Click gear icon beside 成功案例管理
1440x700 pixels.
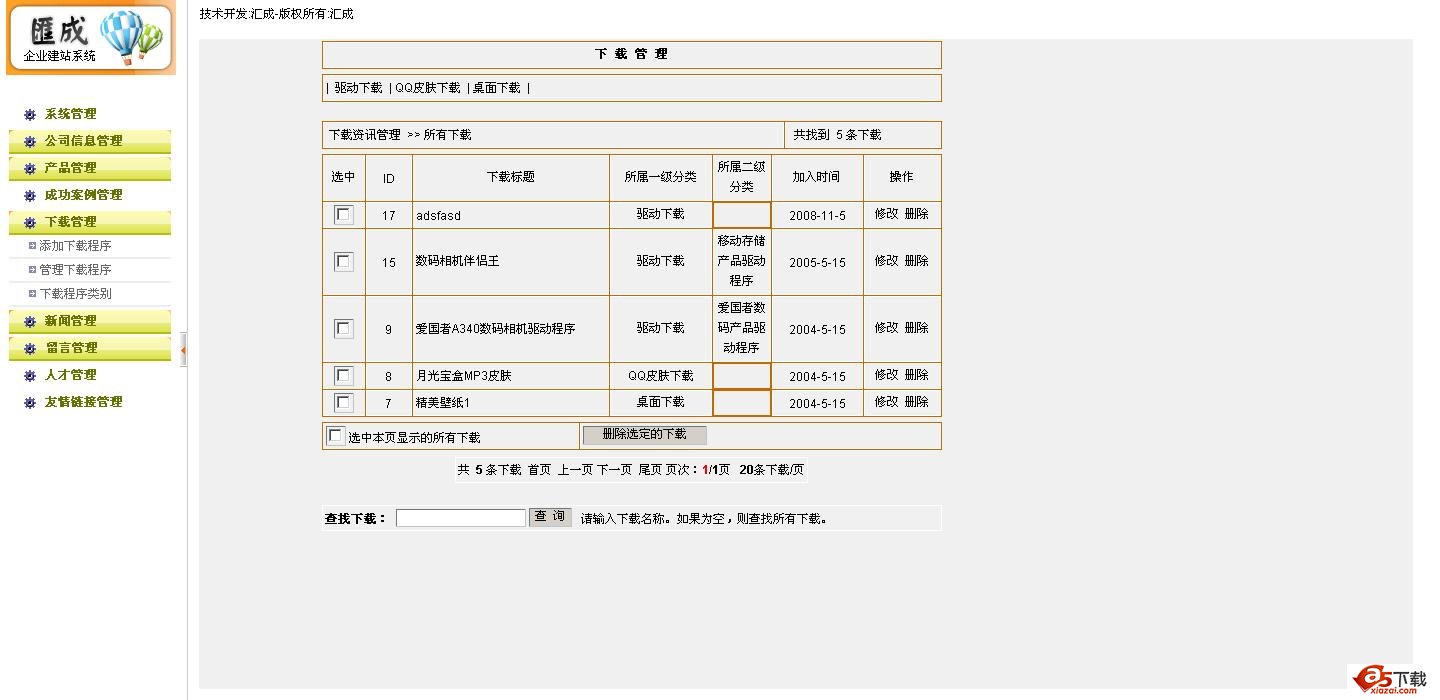coord(30,196)
